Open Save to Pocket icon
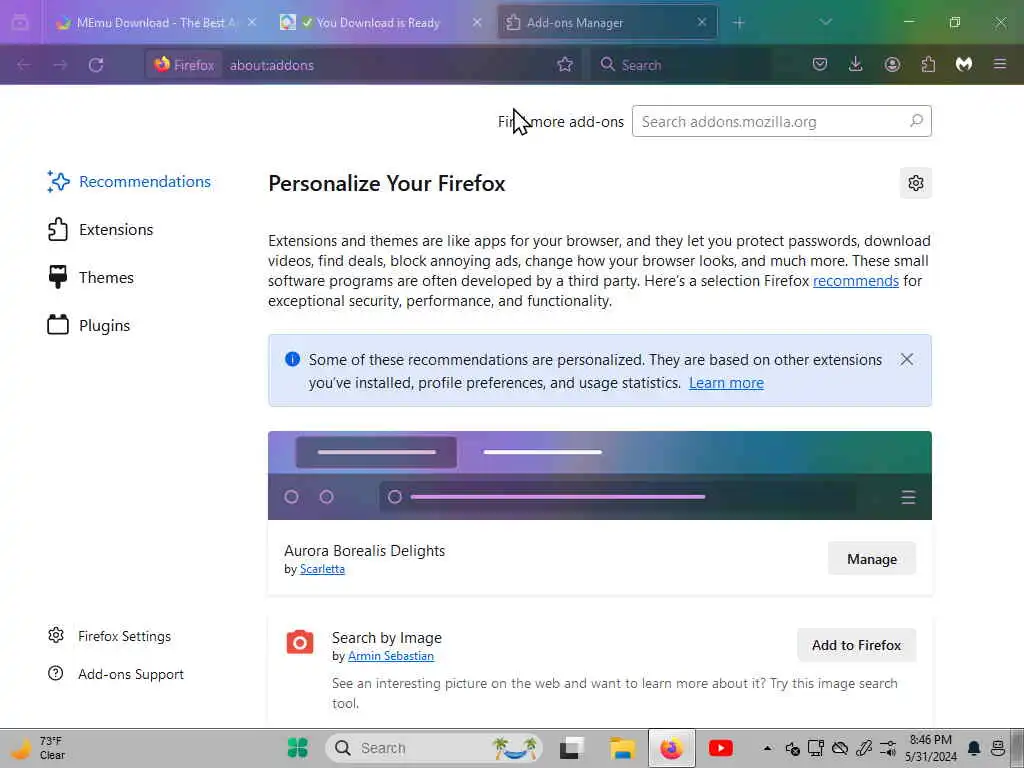 [820, 65]
